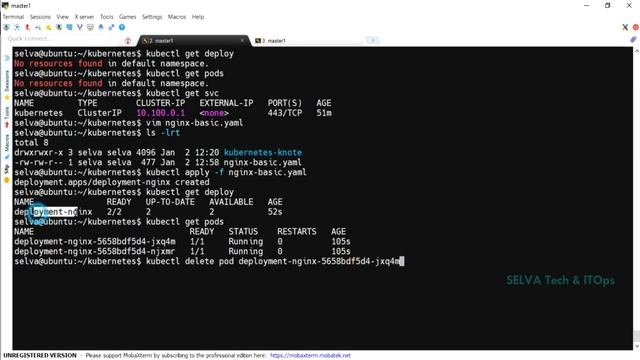Screen dimensions: 640x360
Task: Click the Quick connect input field
Action: 63,39
